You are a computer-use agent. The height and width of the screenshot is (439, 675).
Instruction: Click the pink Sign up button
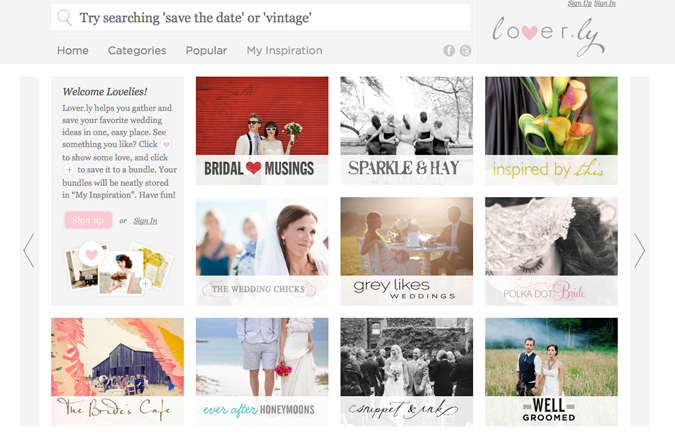[x=88, y=220]
